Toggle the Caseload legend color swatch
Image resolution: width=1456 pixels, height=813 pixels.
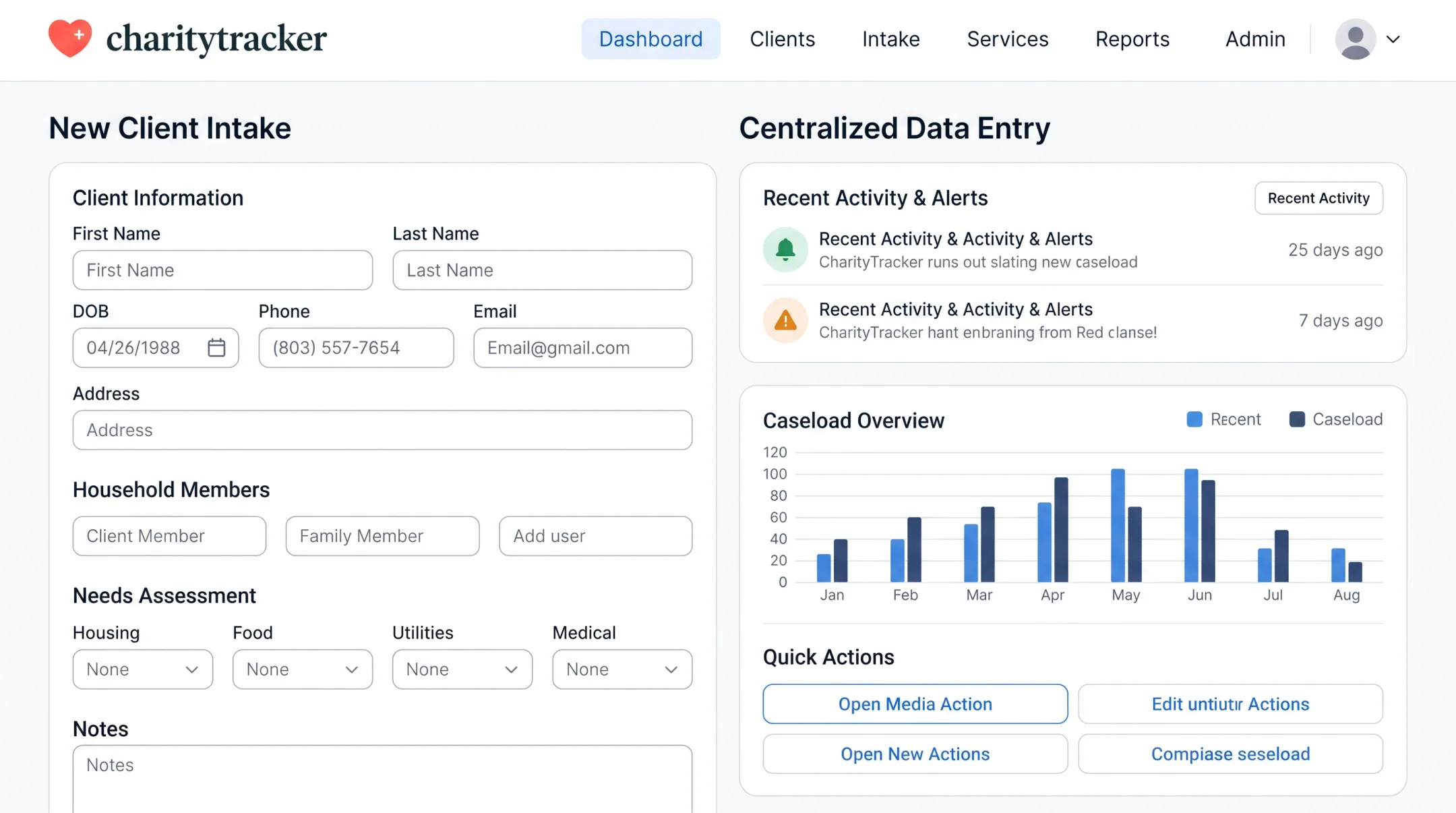(1297, 419)
